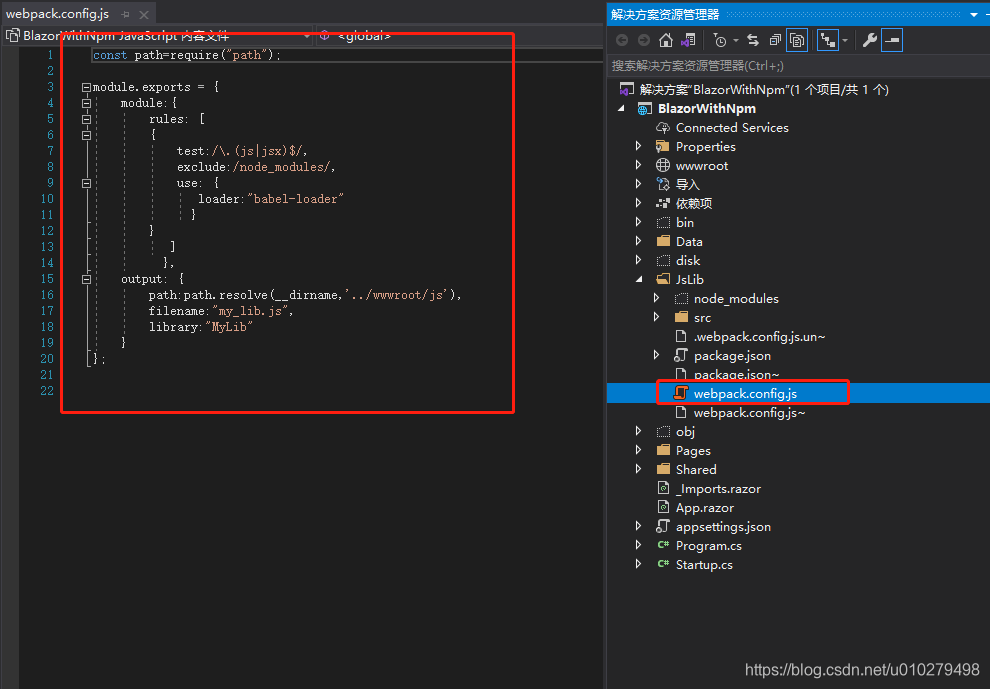The width and height of the screenshot is (990, 689).
Task: Collapse the use block at line 9
Action: 86,183
